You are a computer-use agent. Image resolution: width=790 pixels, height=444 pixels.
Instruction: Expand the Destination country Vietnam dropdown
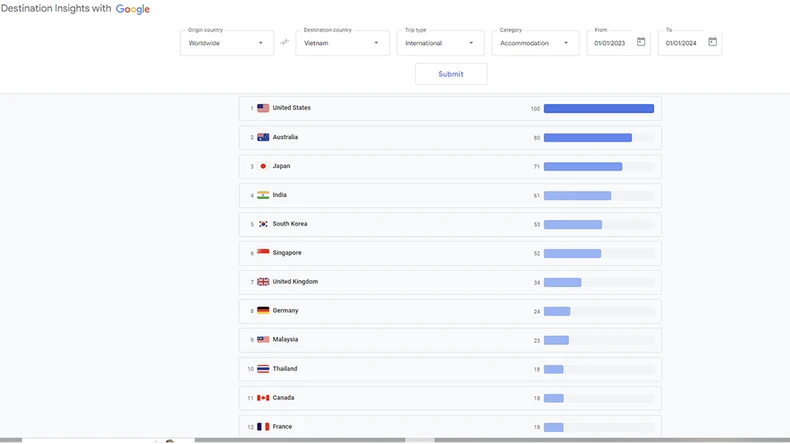tap(342, 43)
